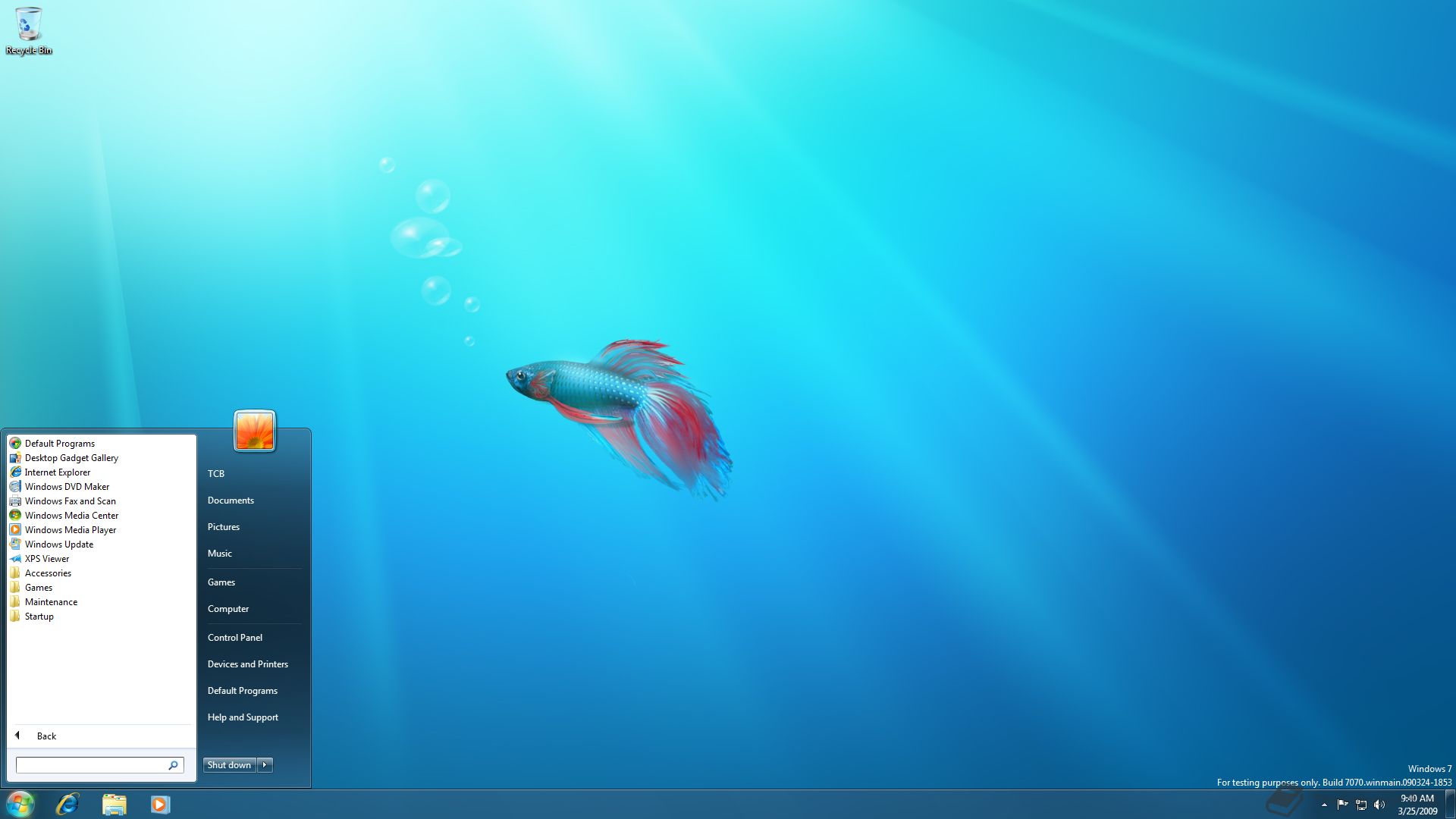Click the Windows Fax and Scan icon

pos(15,501)
